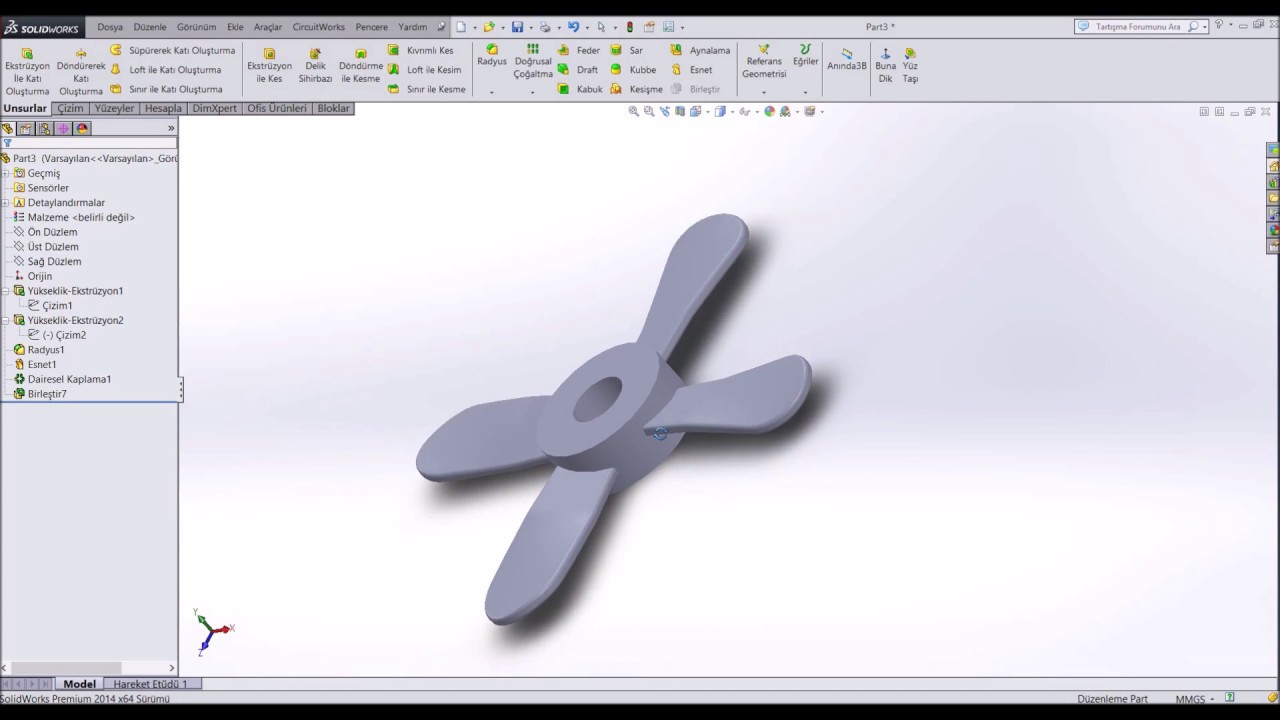Collapse the Yükseklik-Ekstrüzyon2 node
This screenshot has height=720, width=1280.
tap(6, 320)
